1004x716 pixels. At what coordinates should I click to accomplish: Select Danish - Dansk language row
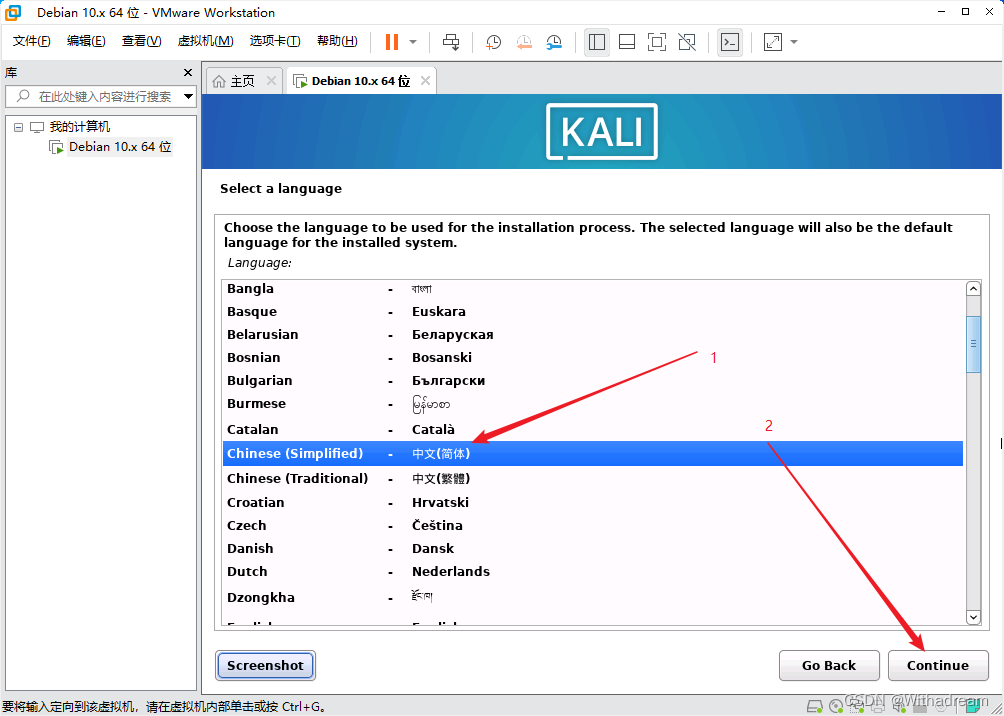click(592, 549)
